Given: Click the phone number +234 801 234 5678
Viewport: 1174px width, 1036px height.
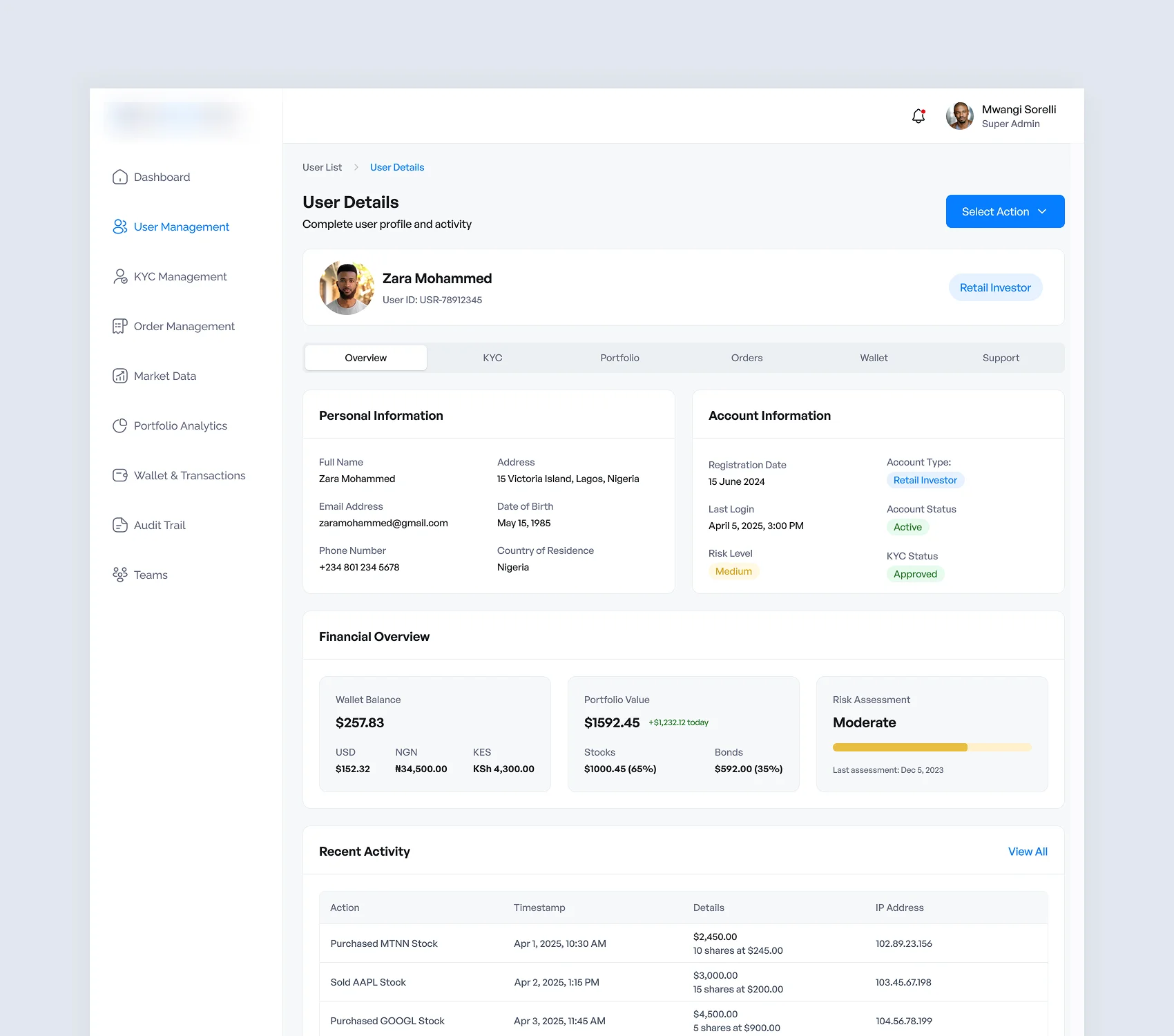Looking at the screenshot, I should point(359,567).
